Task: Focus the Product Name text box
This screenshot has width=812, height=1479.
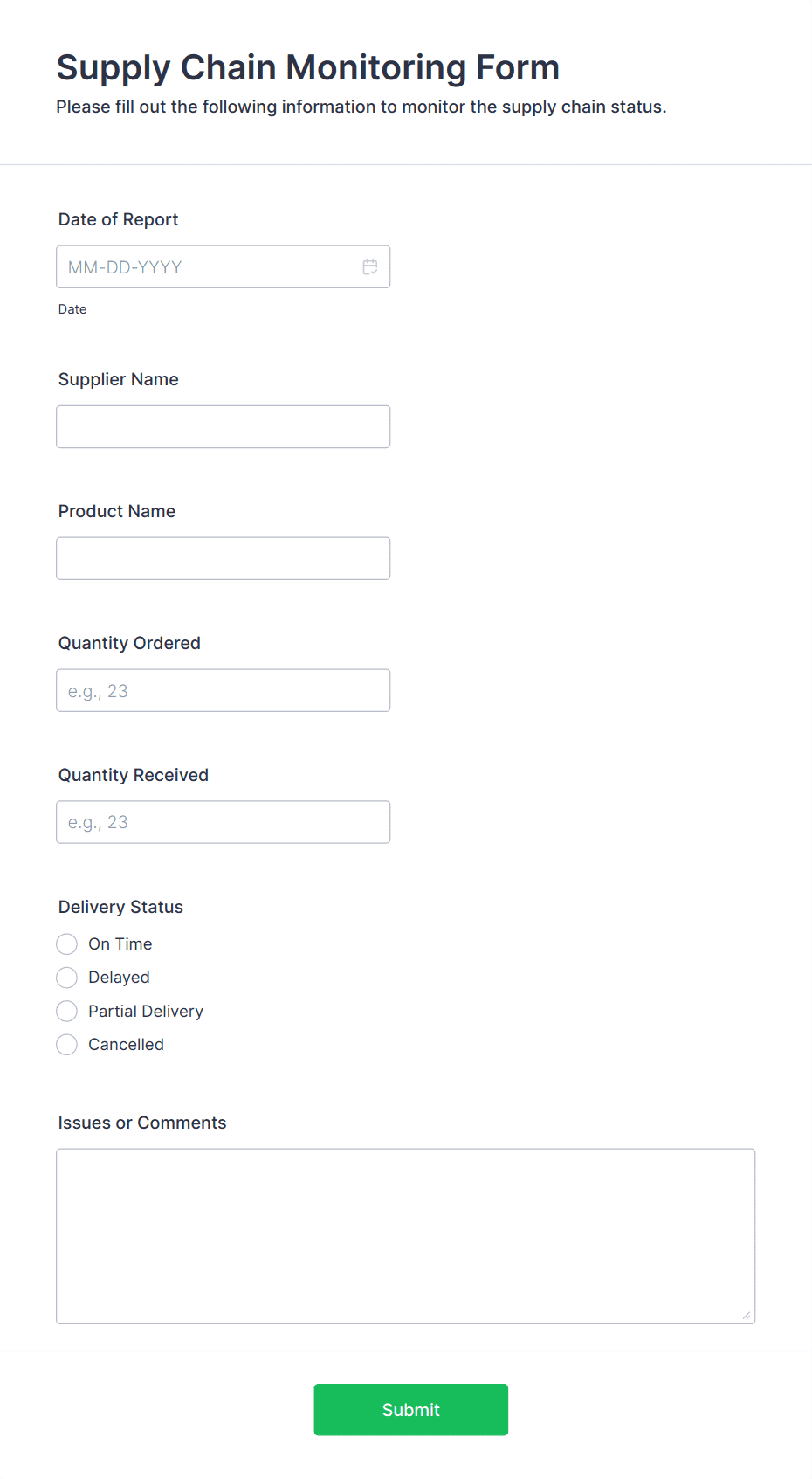Action: (x=223, y=559)
